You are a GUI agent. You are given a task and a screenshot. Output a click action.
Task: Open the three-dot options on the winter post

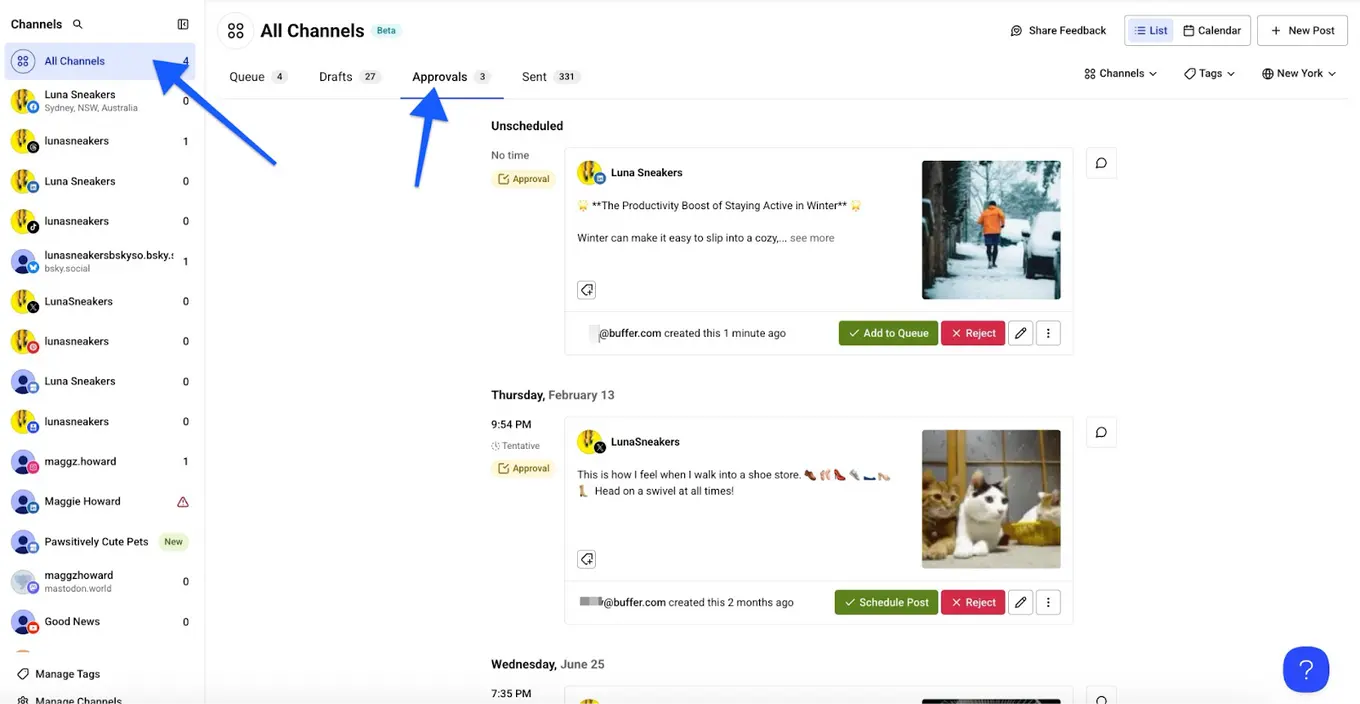pyautogui.click(x=1048, y=333)
